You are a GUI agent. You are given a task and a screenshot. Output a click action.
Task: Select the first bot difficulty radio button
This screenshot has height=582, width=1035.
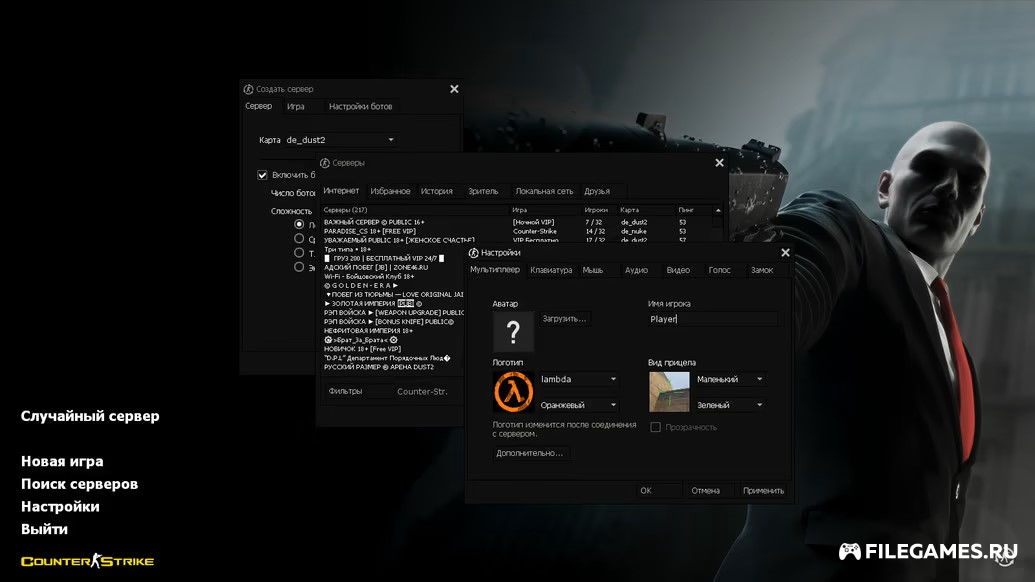[299, 224]
